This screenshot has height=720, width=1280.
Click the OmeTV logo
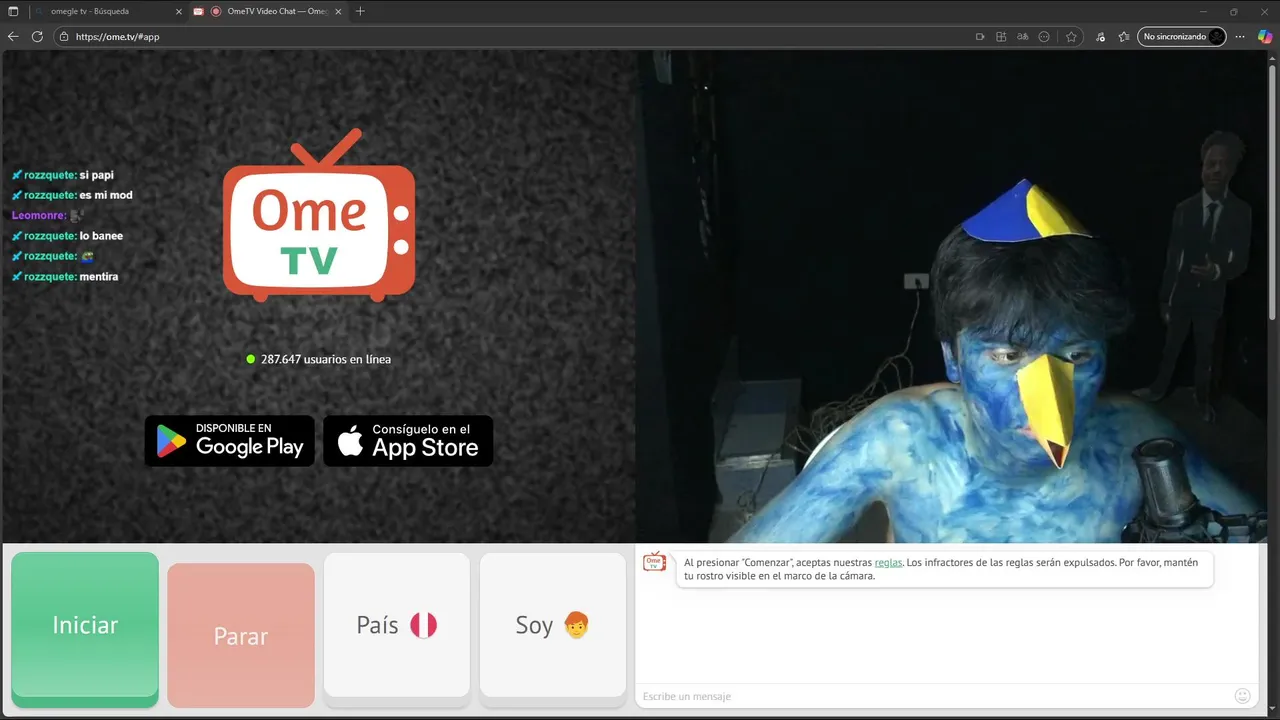[319, 215]
